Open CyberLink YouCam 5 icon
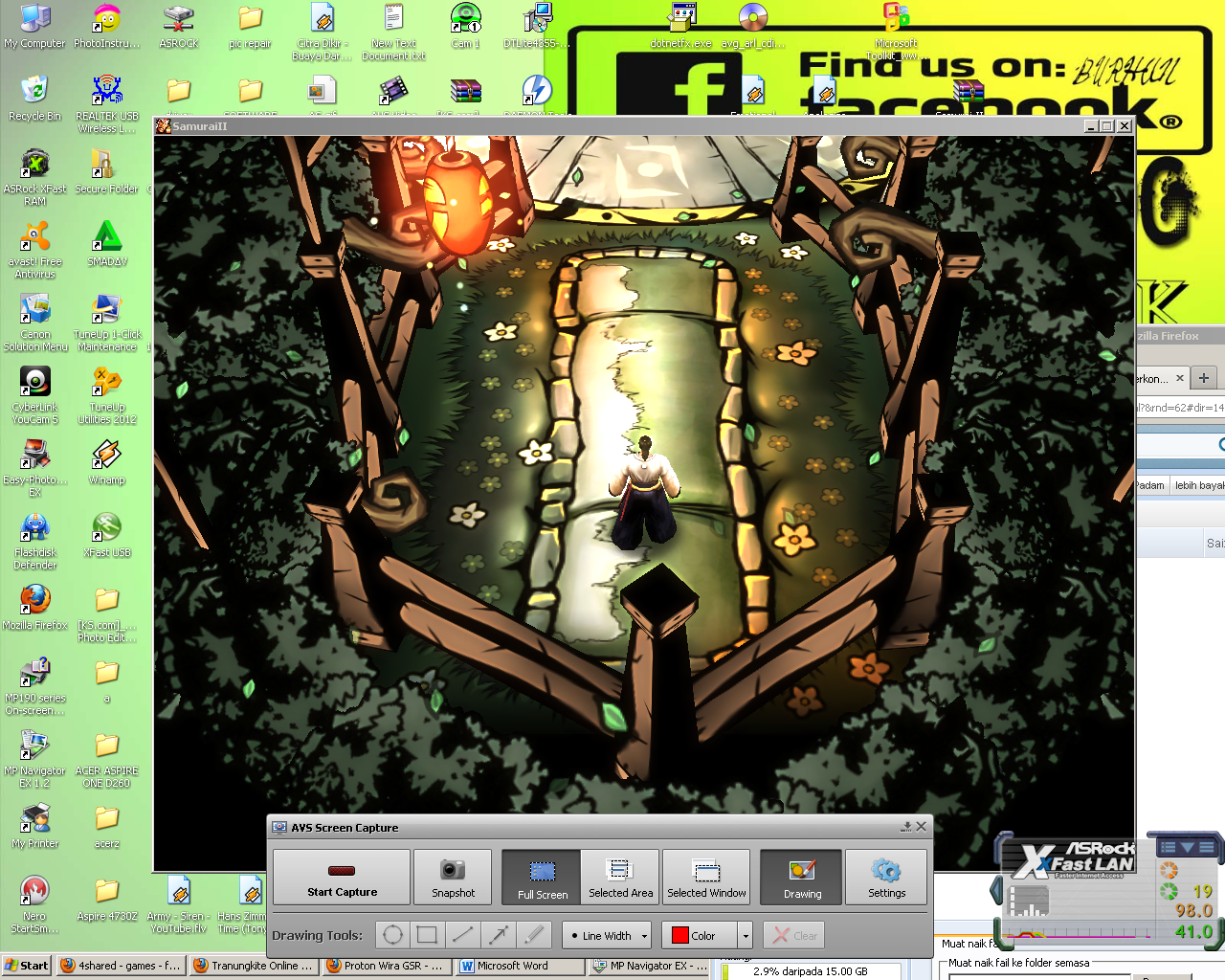 click(x=35, y=395)
